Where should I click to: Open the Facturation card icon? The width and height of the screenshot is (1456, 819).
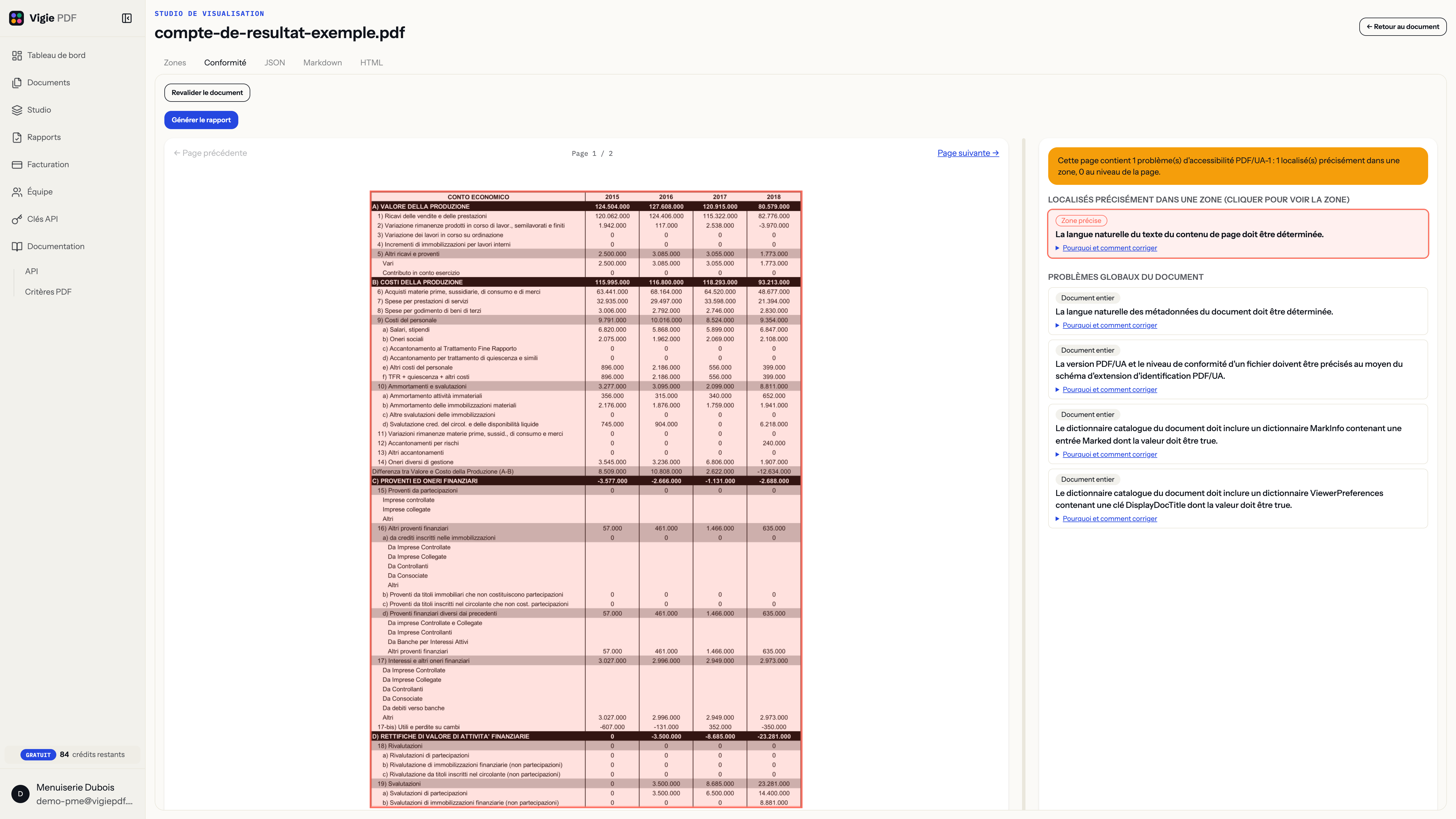click(x=17, y=164)
